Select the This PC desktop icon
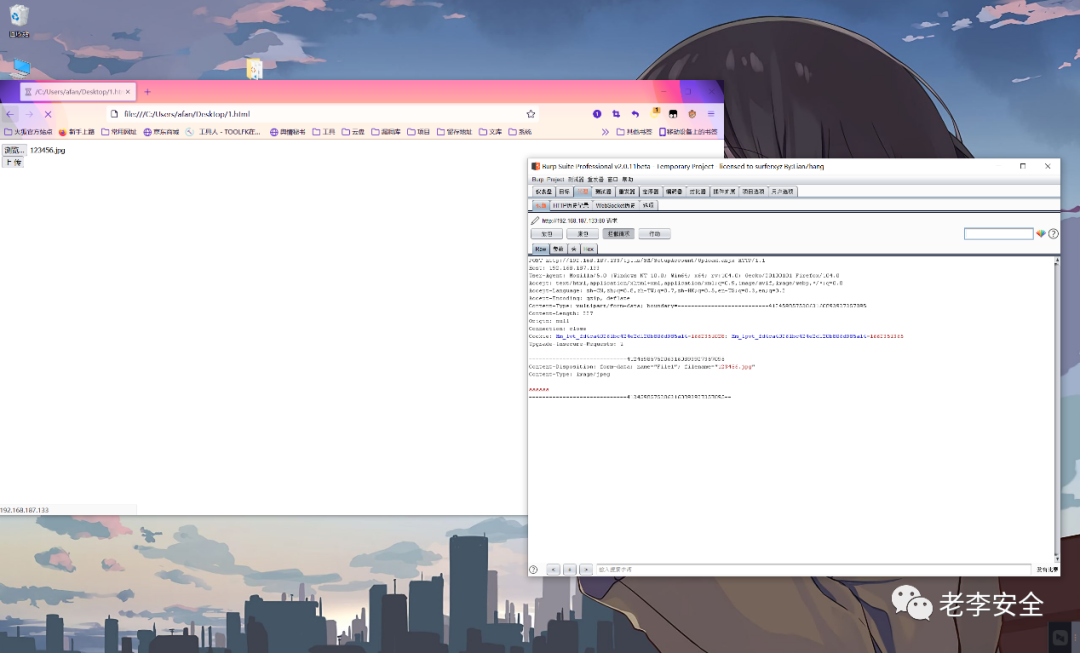This screenshot has width=1080, height=653. pyautogui.click(x=20, y=68)
